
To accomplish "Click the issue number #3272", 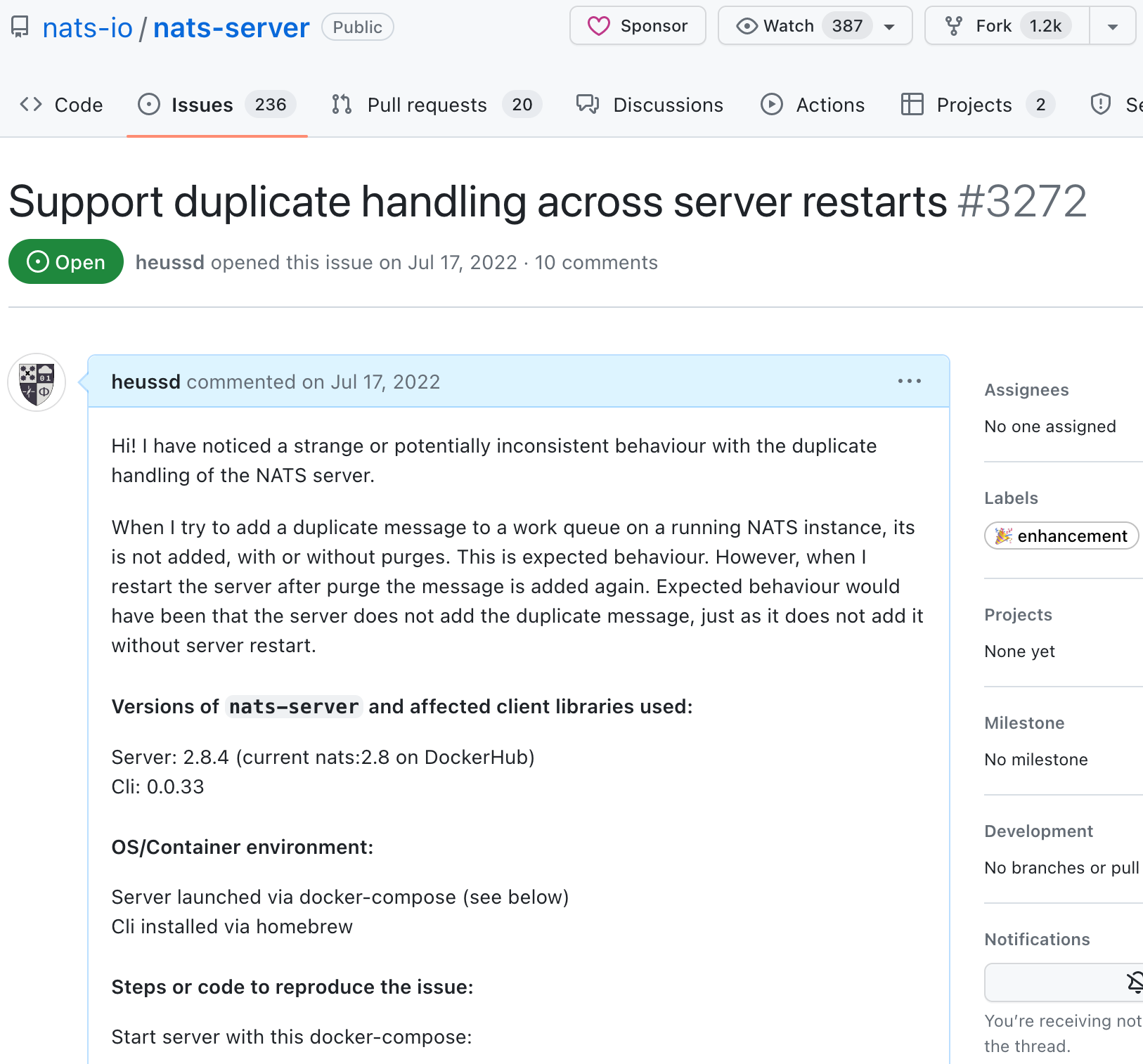I will 1023,202.
